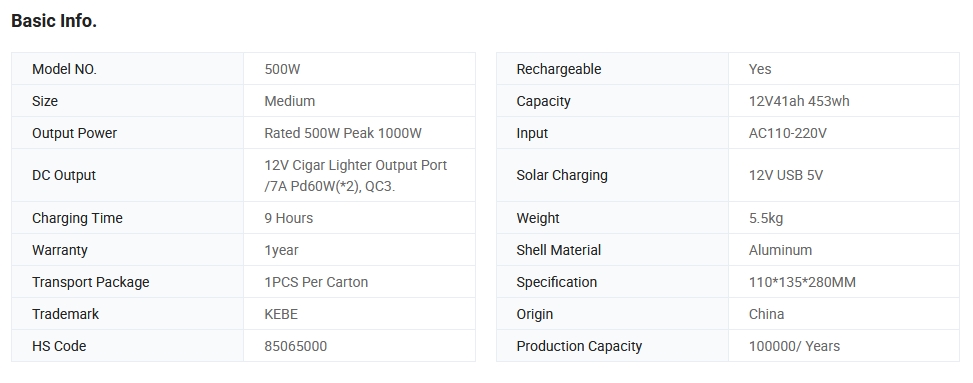
Task: Click the 500W model value
Action: [x=282, y=69]
